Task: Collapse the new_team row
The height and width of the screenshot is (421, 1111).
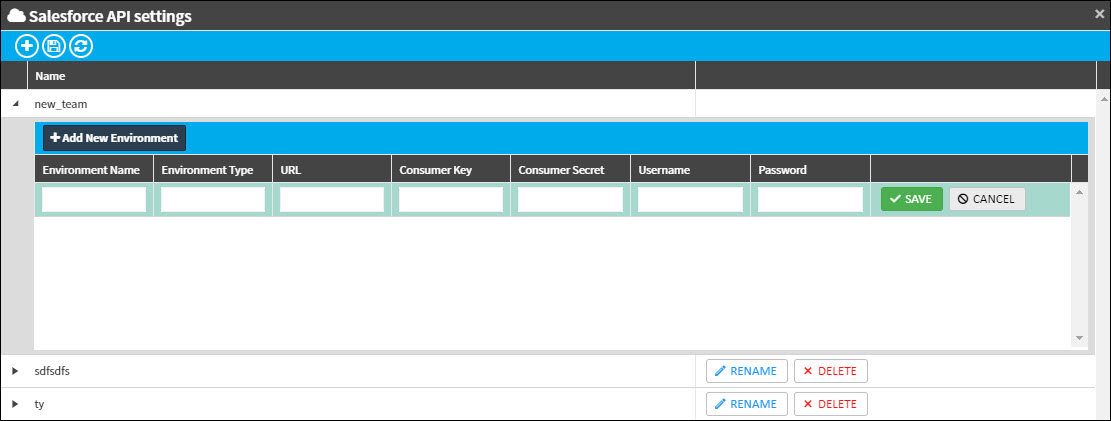Action: click(16, 103)
